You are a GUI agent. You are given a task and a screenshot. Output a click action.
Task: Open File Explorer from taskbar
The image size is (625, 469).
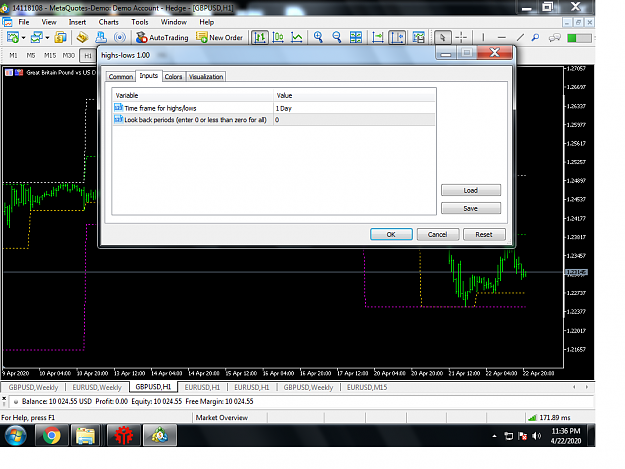pyautogui.click(x=85, y=436)
